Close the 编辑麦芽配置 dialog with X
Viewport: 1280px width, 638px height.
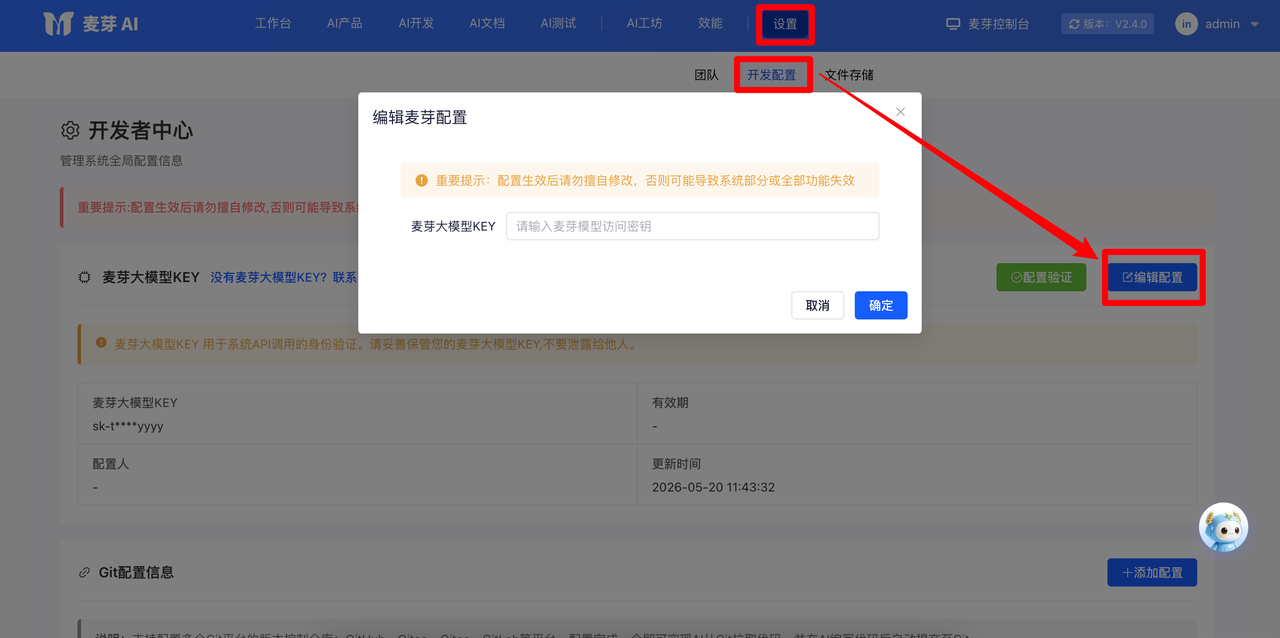click(900, 112)
